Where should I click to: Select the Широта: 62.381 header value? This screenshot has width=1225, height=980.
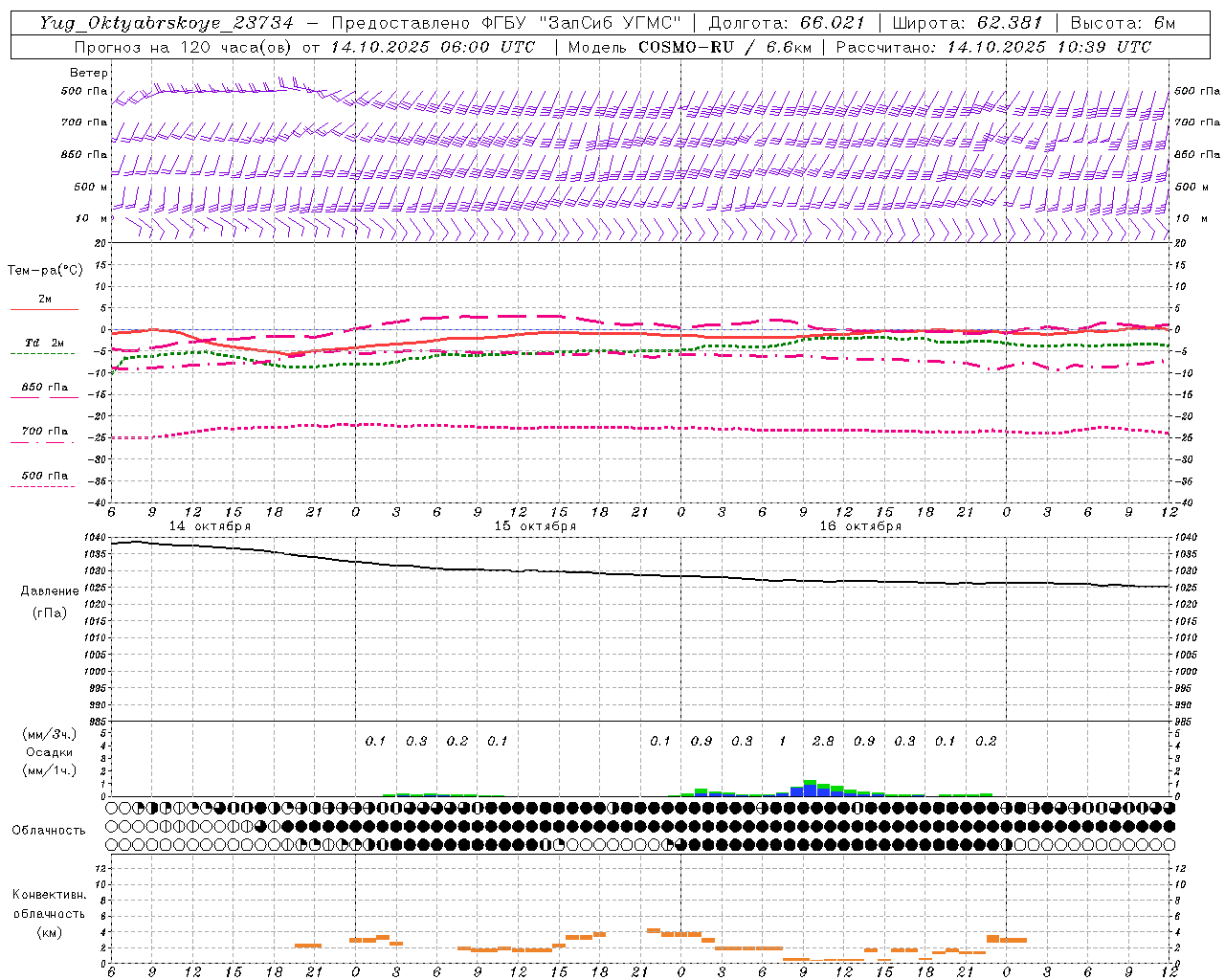click(x=968, y=23)
